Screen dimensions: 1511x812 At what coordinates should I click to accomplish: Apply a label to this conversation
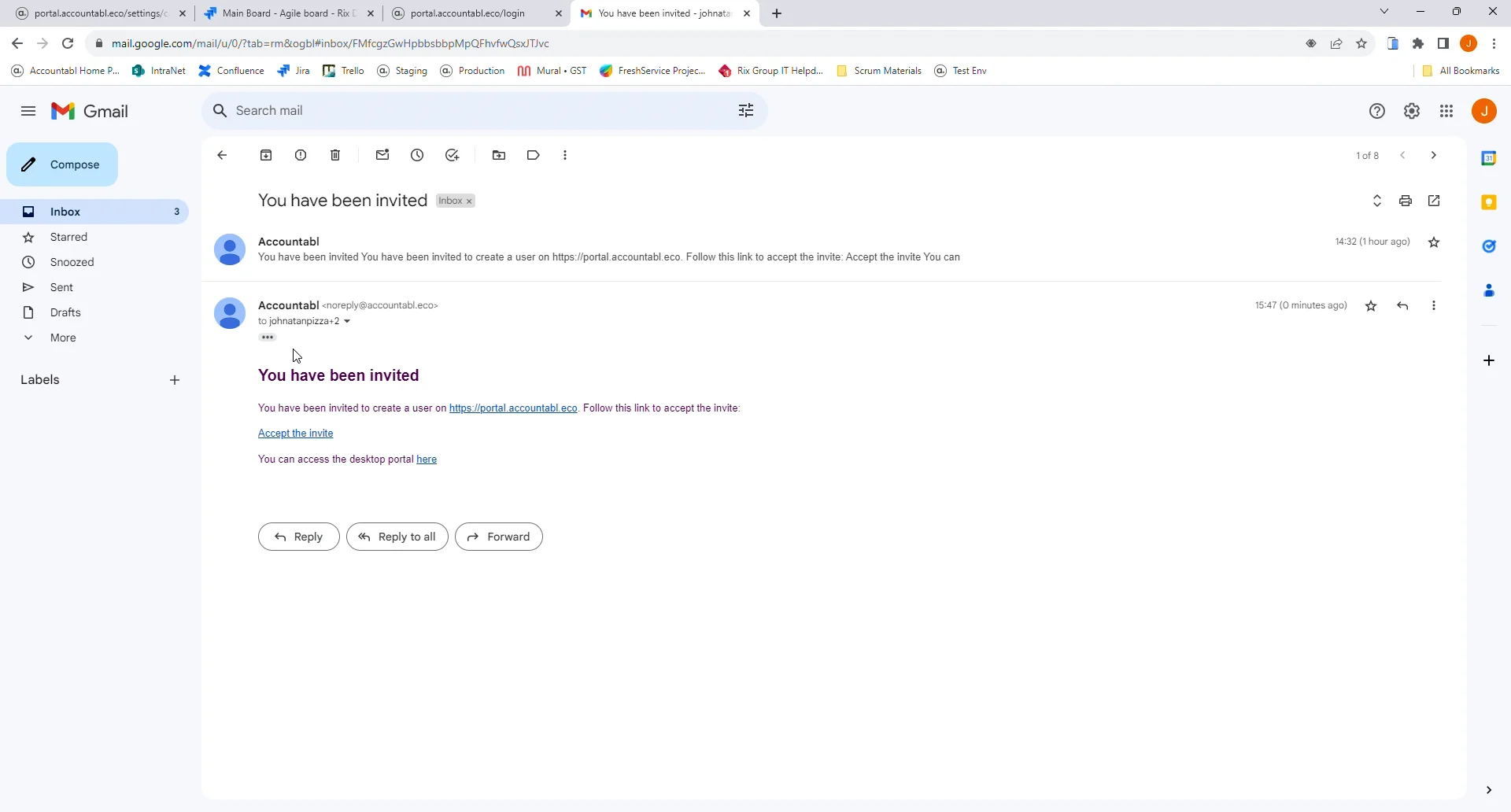click(534, 156)
